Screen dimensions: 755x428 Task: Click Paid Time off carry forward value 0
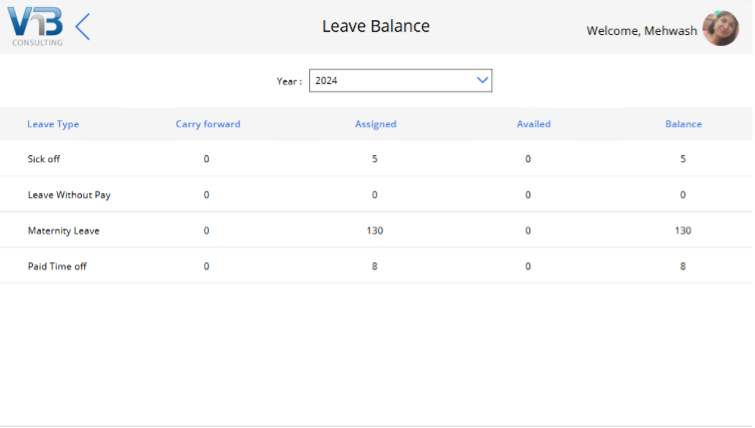coord(207,266)
